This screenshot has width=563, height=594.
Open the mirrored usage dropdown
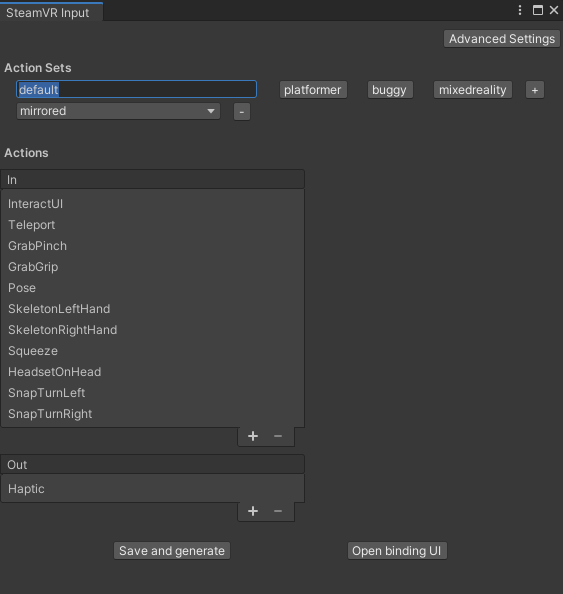[x=118, y=111]
